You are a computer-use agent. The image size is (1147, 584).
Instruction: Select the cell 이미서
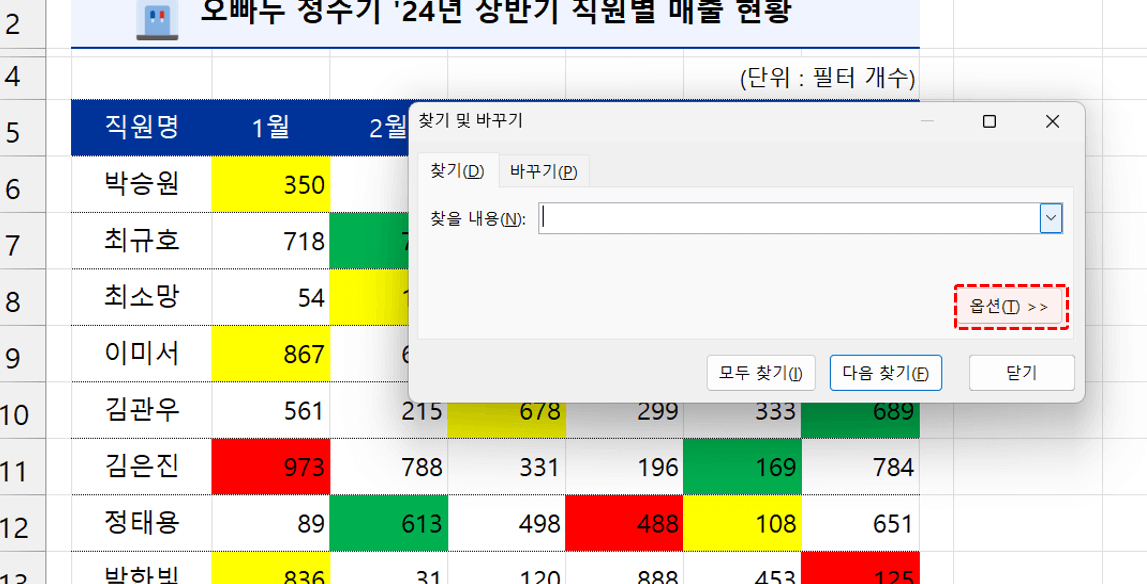[141, 354]
